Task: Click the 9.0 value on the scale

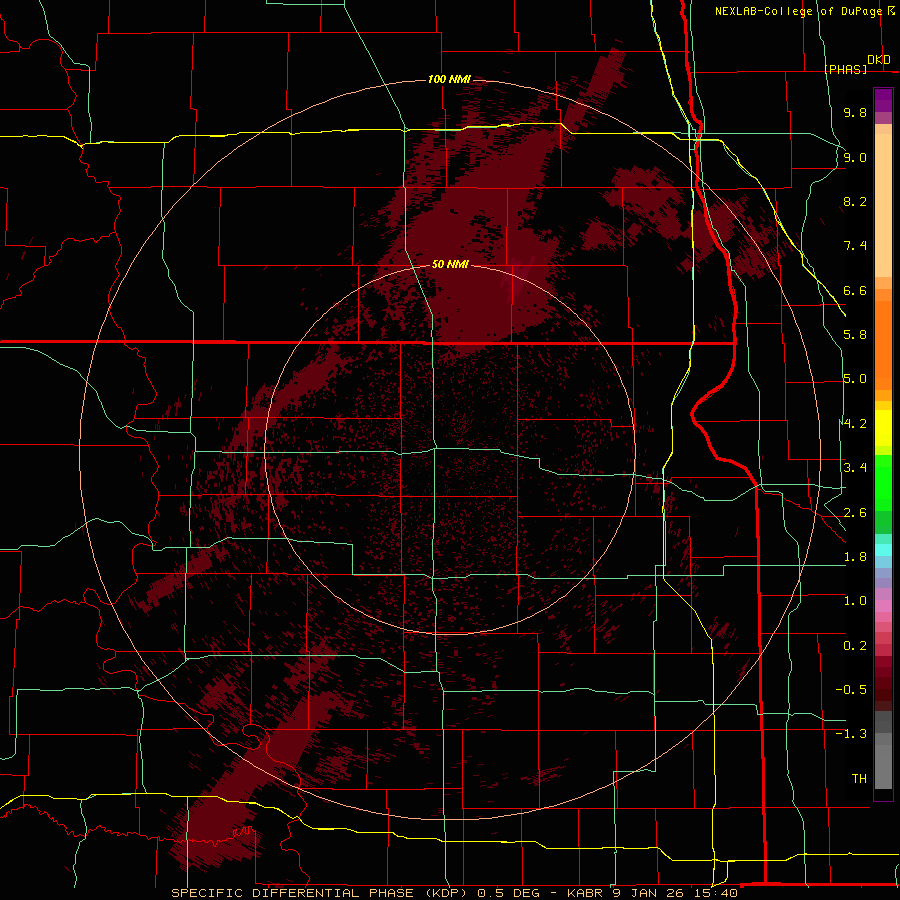Action: (x=855, y=157)
